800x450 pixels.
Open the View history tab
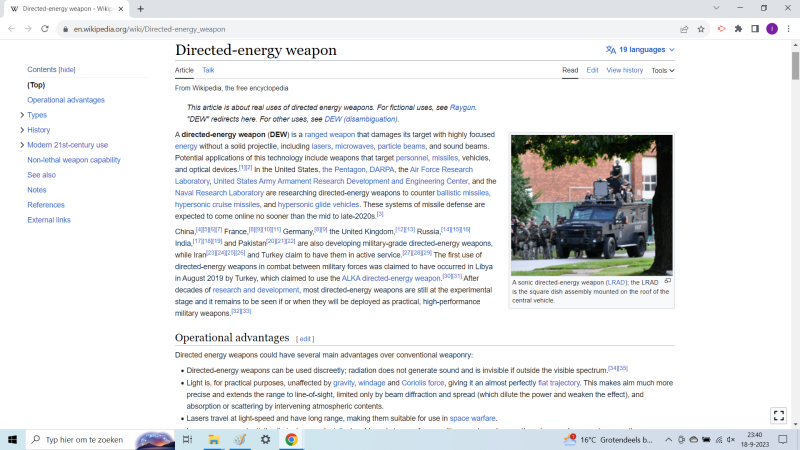(624, 70)
